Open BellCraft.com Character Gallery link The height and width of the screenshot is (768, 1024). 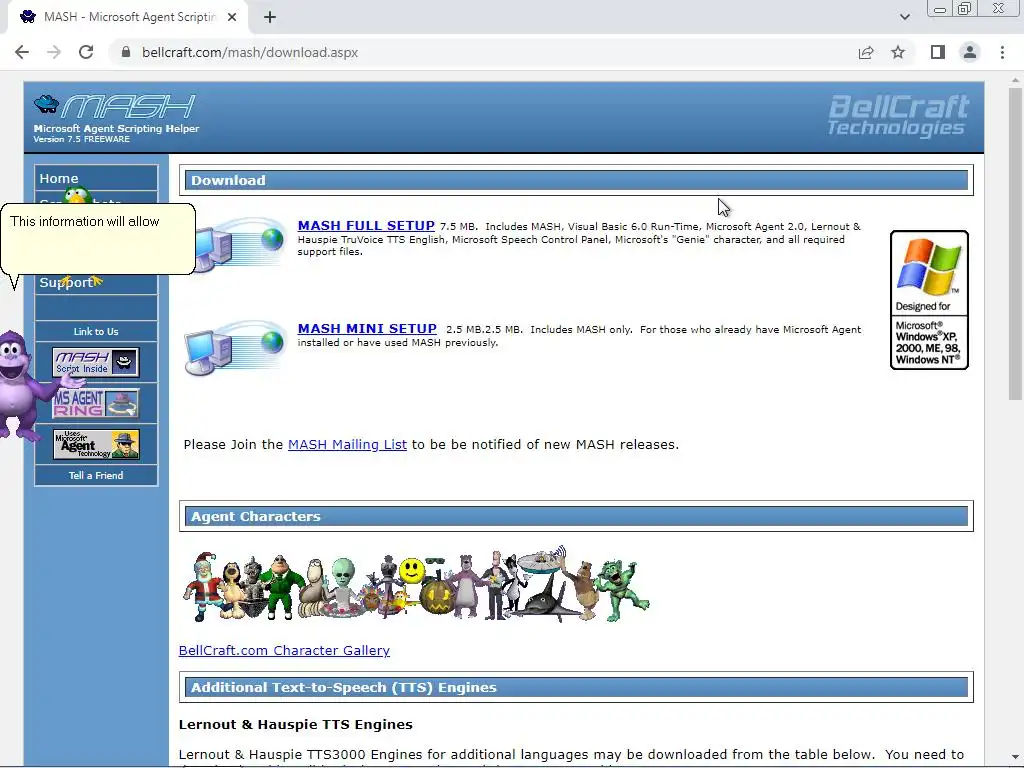point(284,650)
